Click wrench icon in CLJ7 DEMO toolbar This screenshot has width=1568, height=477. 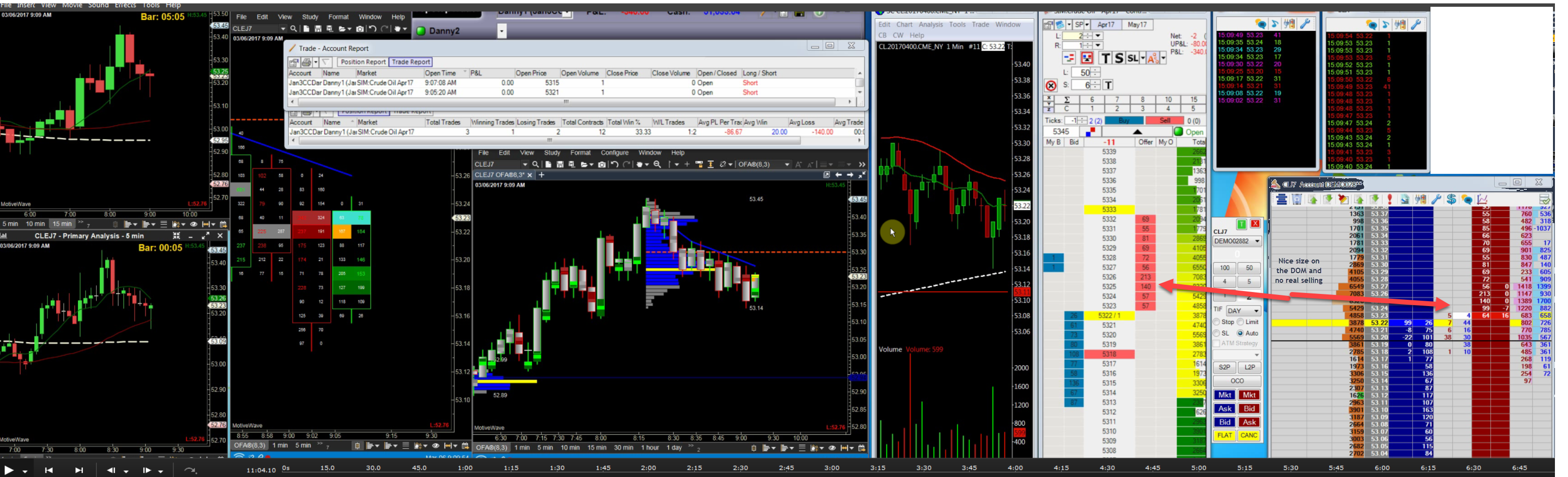(x=1436, y=200)
